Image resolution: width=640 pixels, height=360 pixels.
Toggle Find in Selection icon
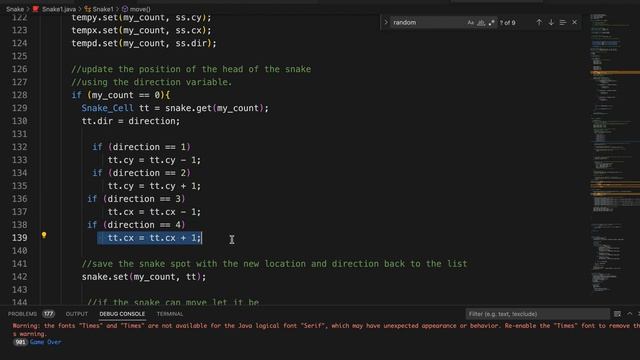coord(563,23)
